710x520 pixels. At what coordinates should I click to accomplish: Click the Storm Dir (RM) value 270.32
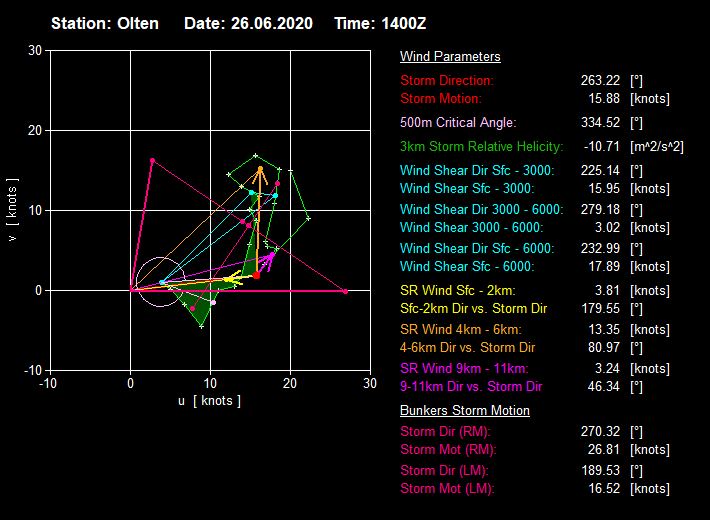coord(600,431)
